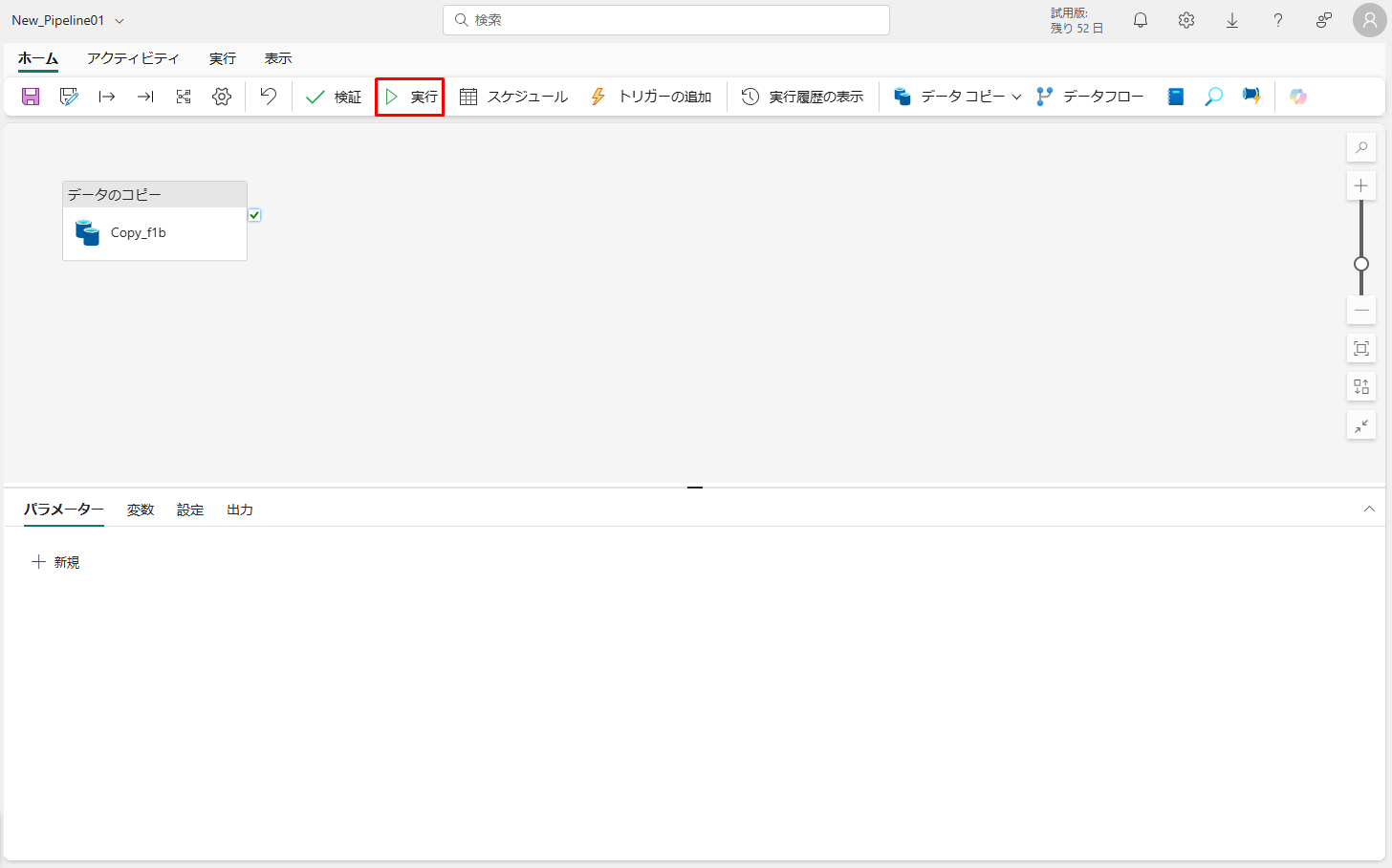Run the pipeline with the green play 実行 button

(410, 97)
